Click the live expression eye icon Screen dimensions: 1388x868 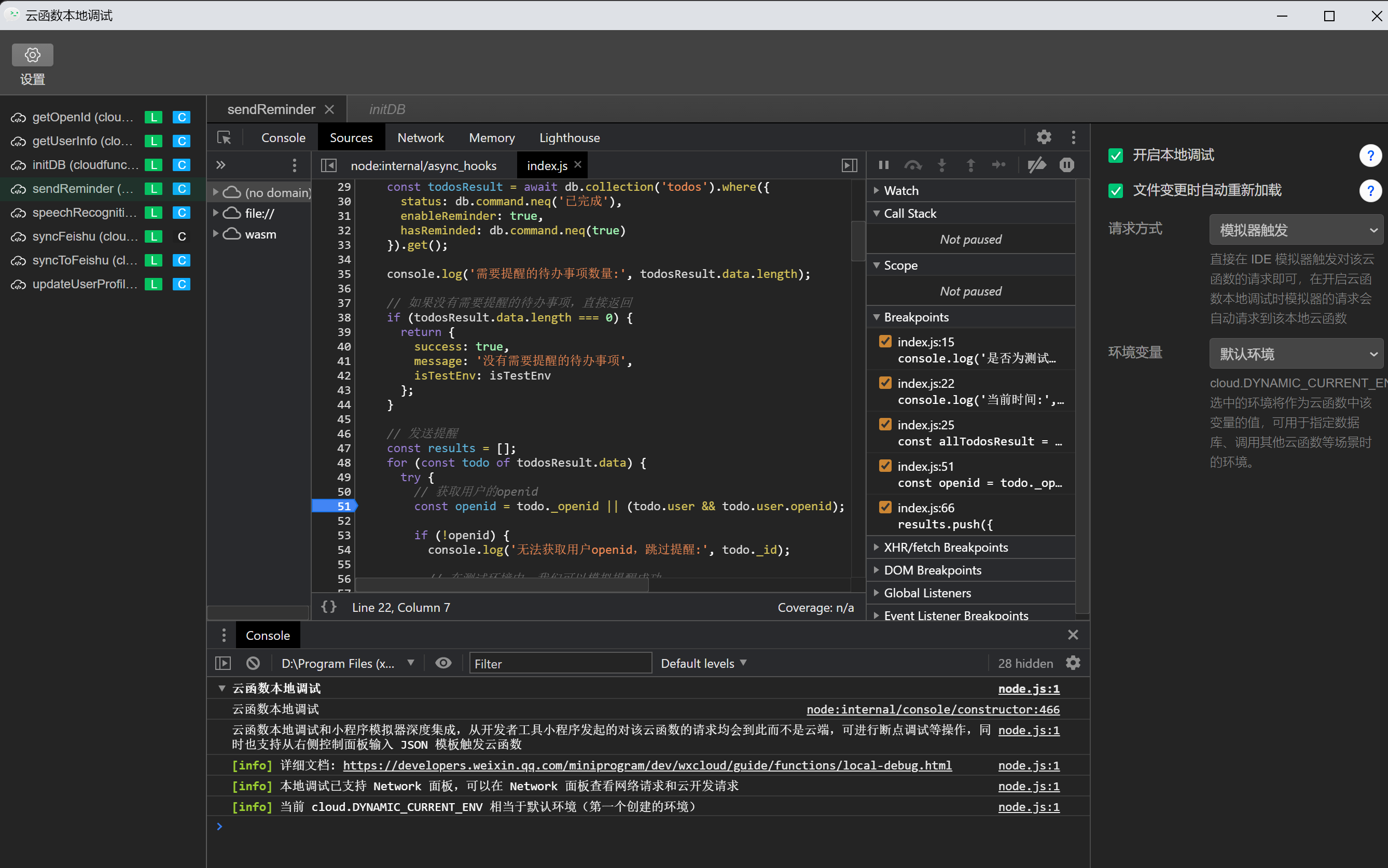click(x=443, y=663)
